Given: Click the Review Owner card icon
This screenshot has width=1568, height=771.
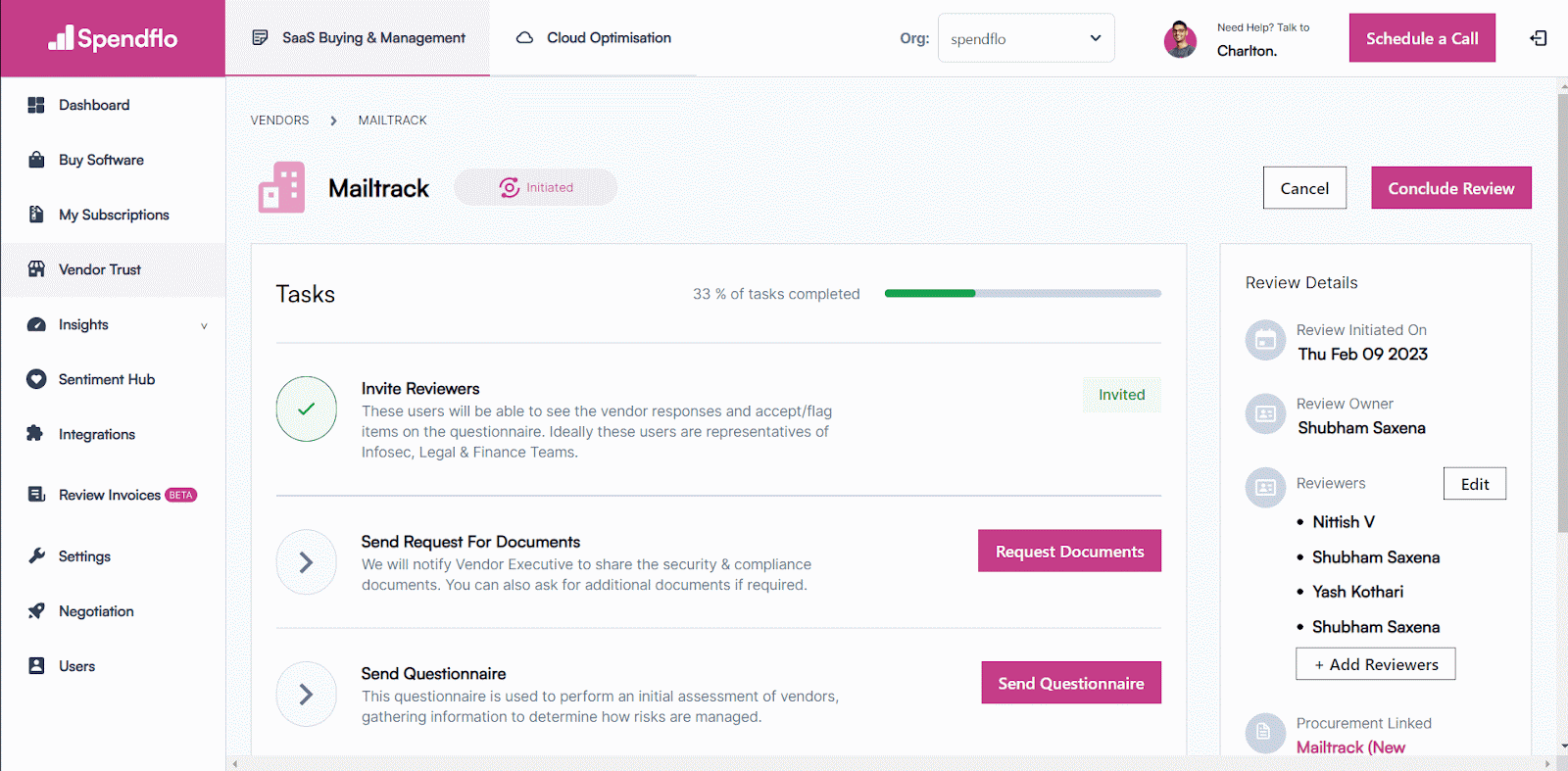Looking at the screenshot, I should click(1265, 414).
